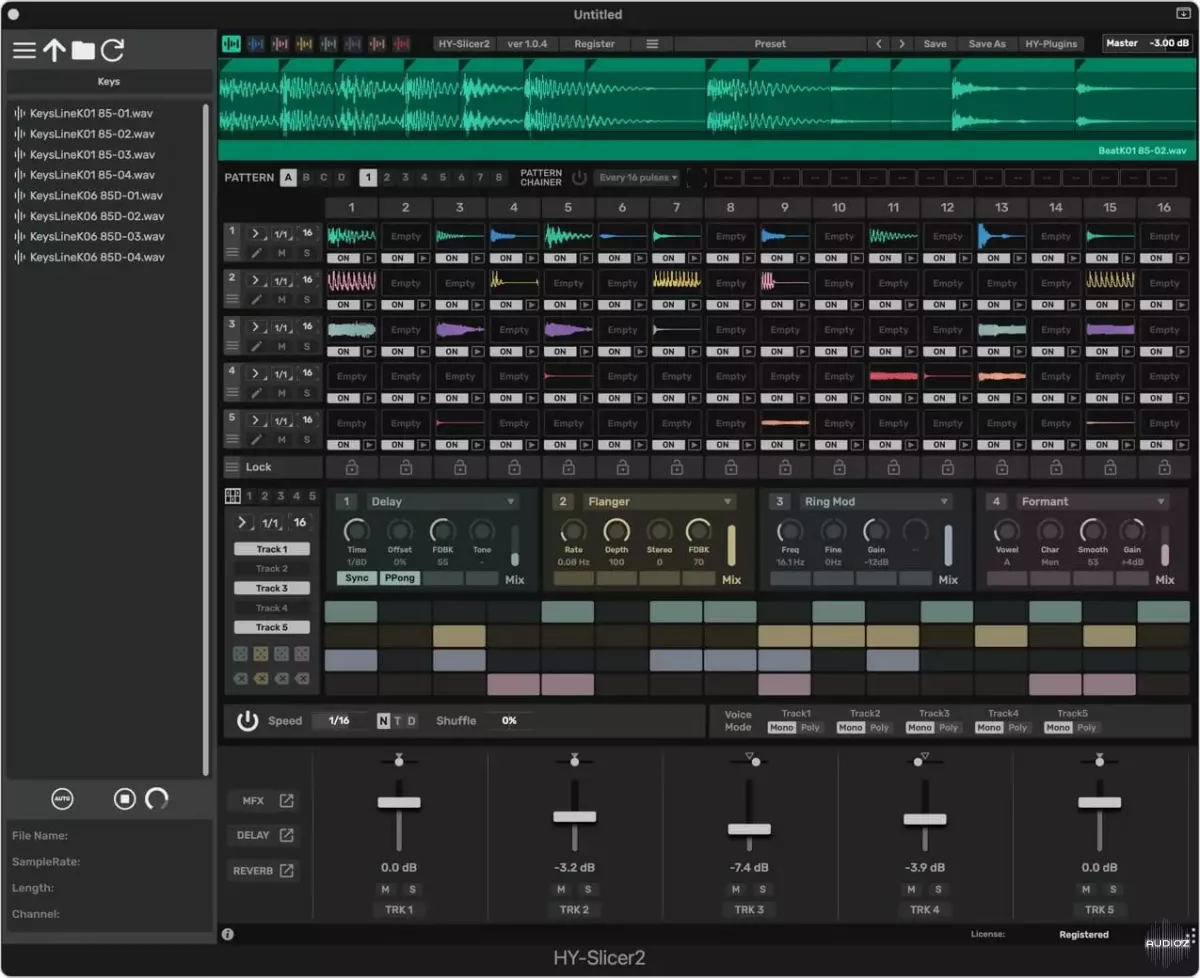Screen dimensions: 1200x978
Task: Solo TRK 5 in the mixer
Action: coord(1112,889)
